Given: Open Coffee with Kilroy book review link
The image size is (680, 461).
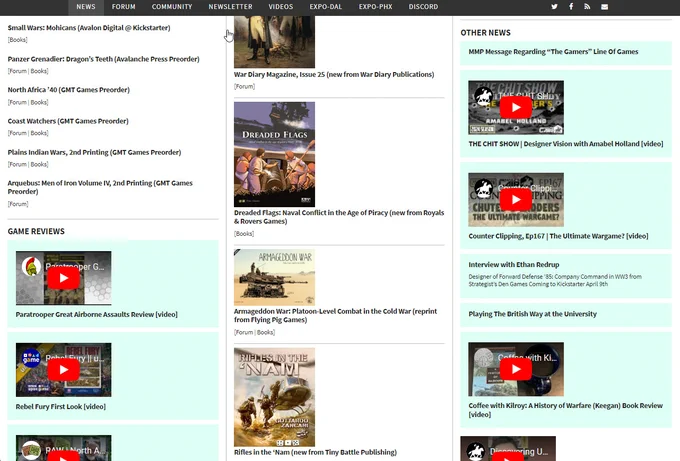Looking at the screenshot, I should [x=566, y=410].
